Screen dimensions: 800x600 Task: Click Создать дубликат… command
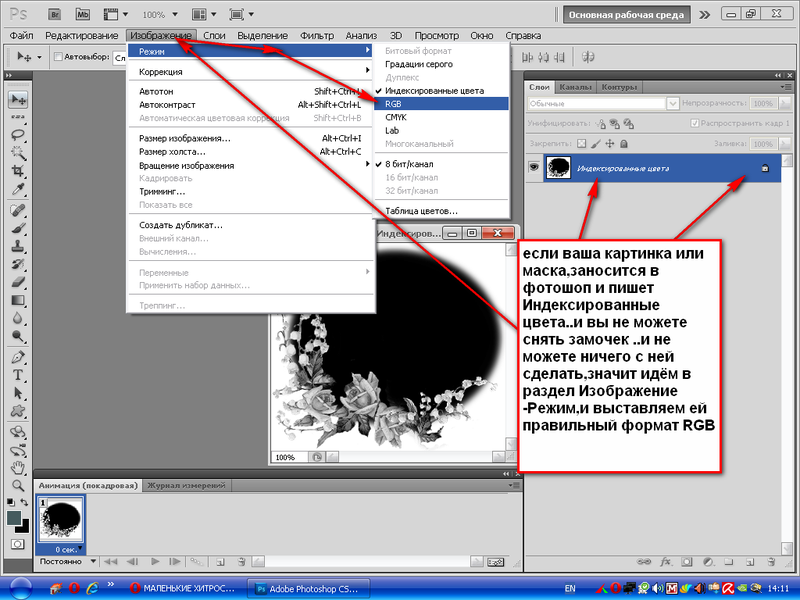coord(250,225)
